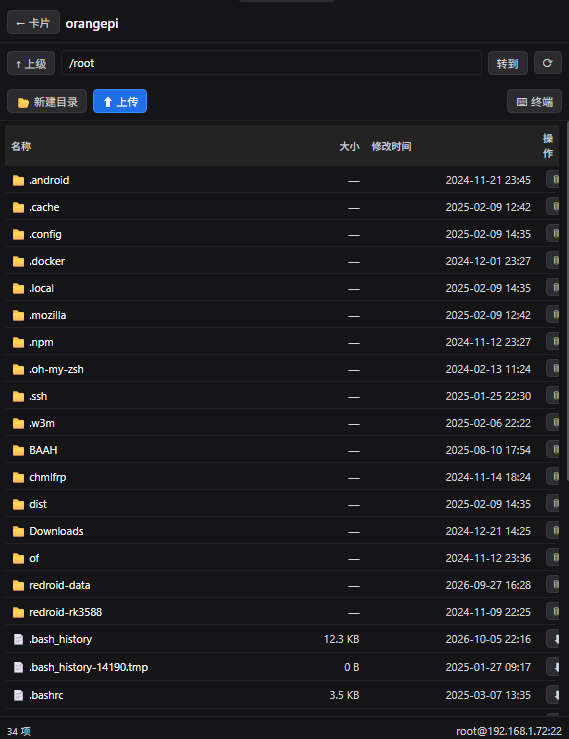Delete the .w3m folder via trash icon
Viewport: 569px width, 739px height.
(x=553, y=422)
